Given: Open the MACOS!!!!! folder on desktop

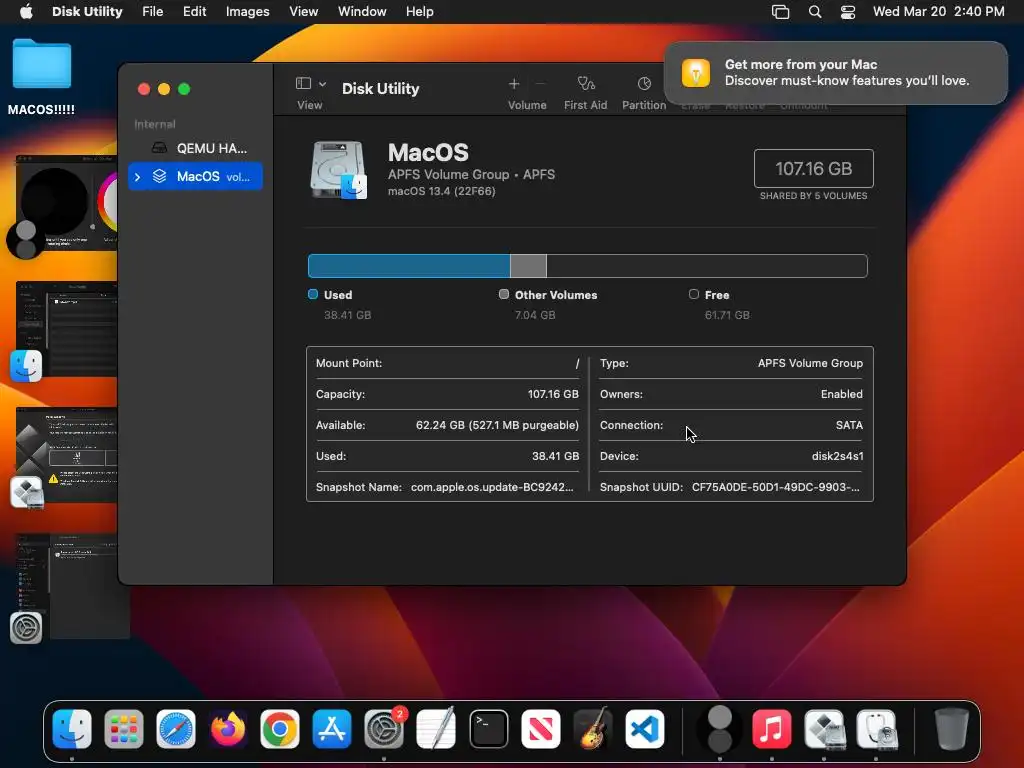Looking at the screenshot, I should 41,77.
